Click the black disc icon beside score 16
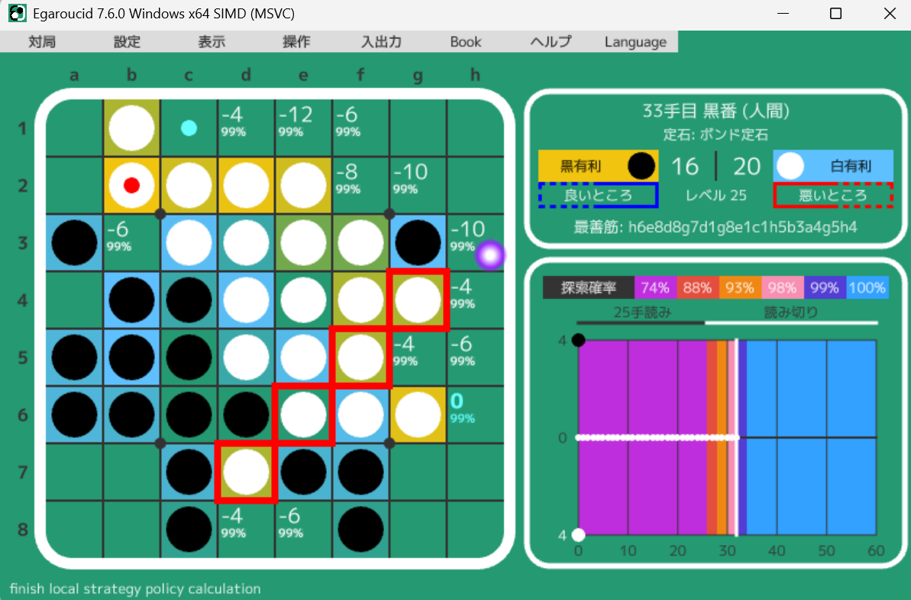 pyautogui.click(x=641, y=166)
